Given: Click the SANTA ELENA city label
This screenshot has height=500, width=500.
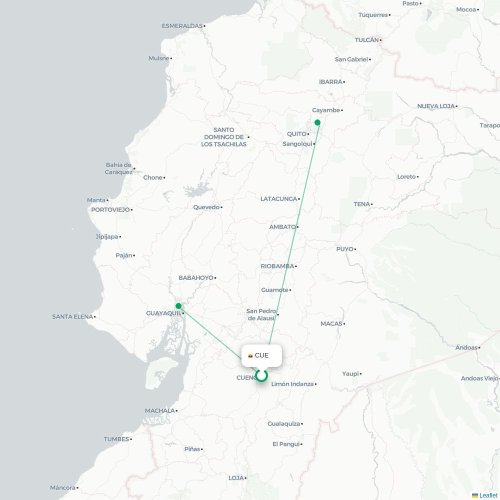Looking at the screenshot, I should 72,316.
